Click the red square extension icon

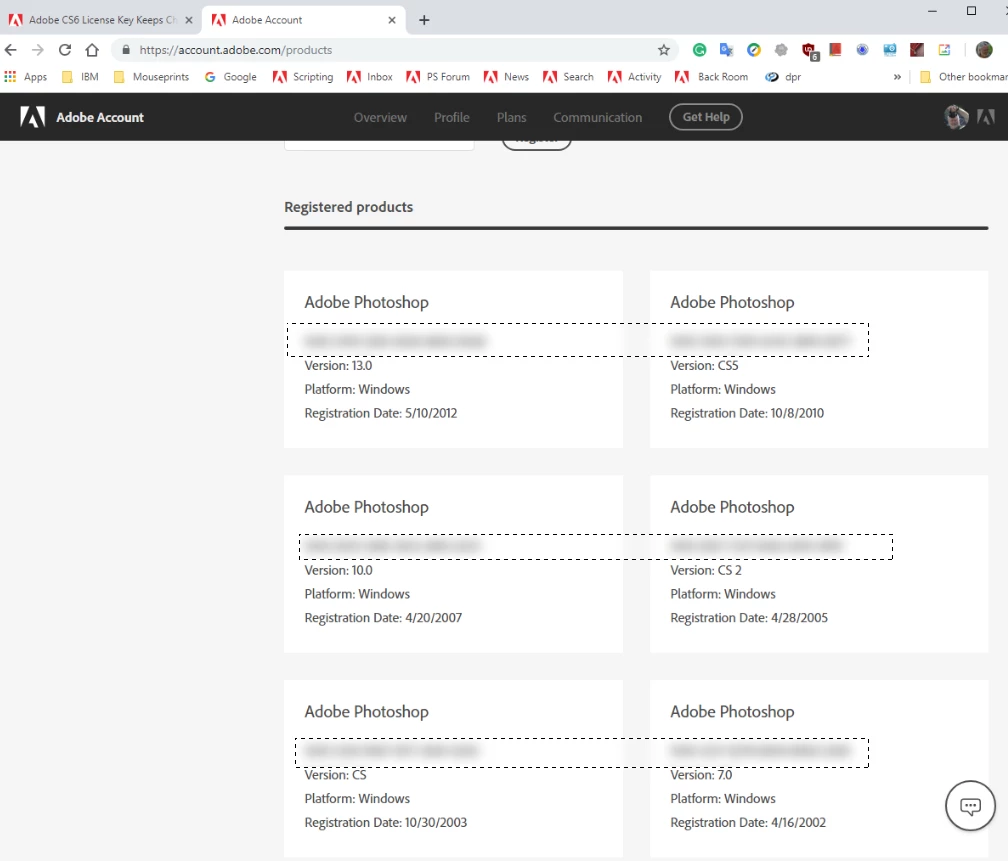point(835,50)
